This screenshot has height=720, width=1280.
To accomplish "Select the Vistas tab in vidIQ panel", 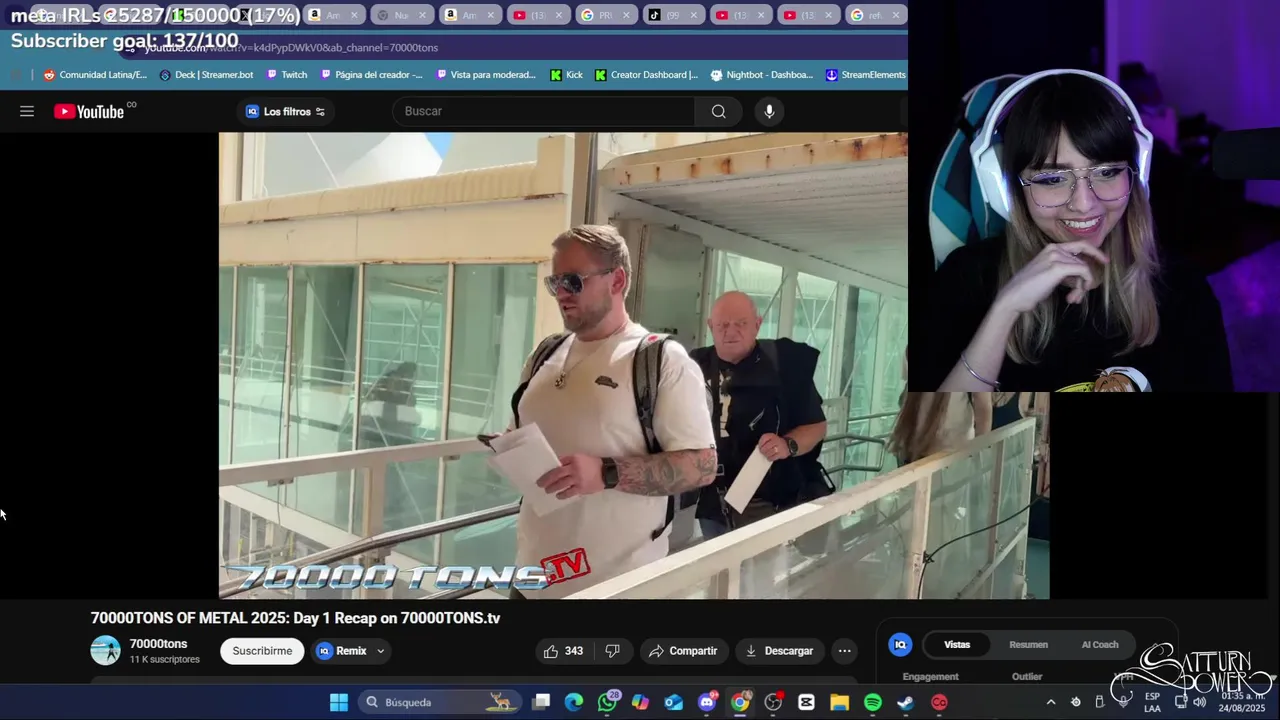I will coord(957,645).
